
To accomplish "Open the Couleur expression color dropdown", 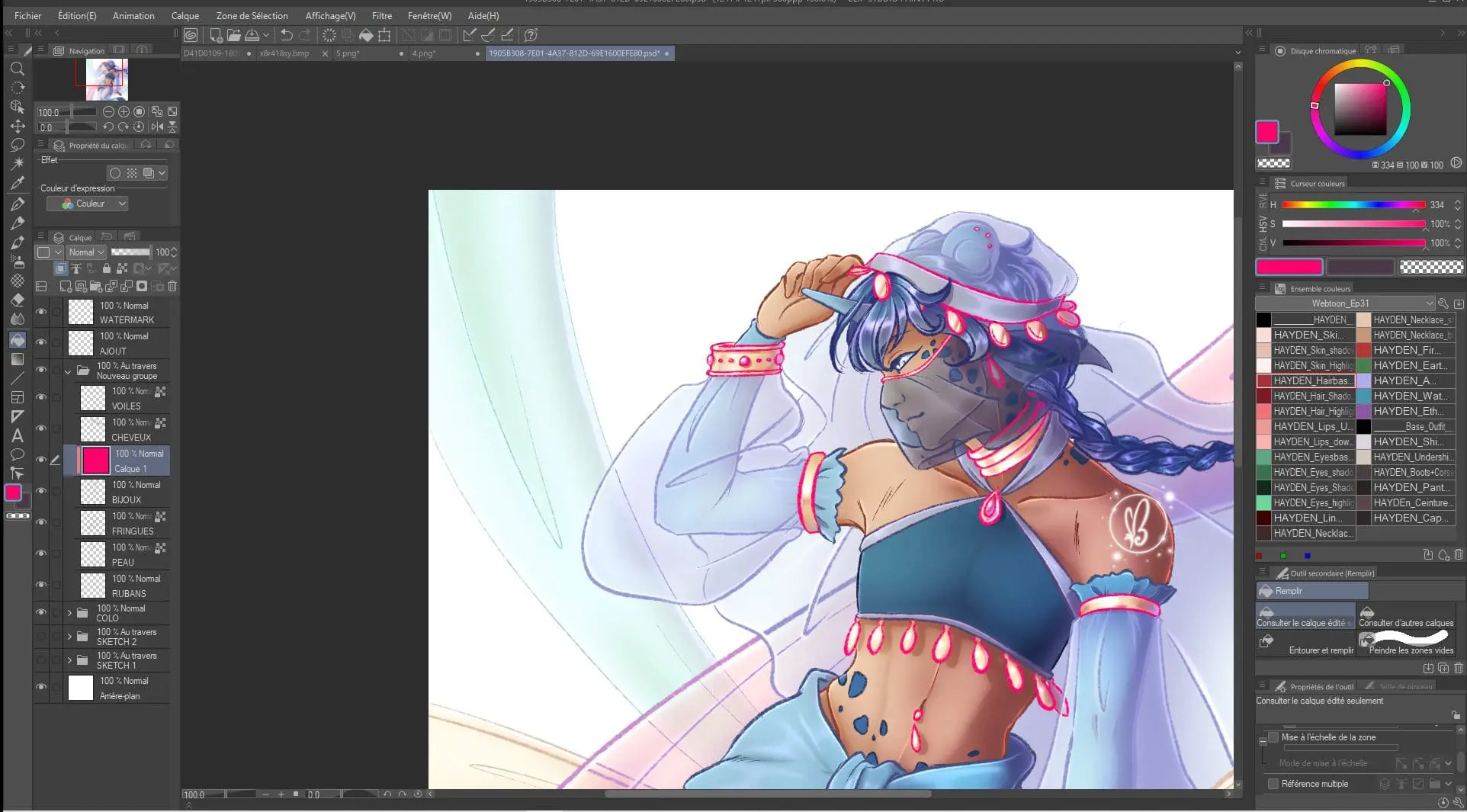I will point(87,204).
